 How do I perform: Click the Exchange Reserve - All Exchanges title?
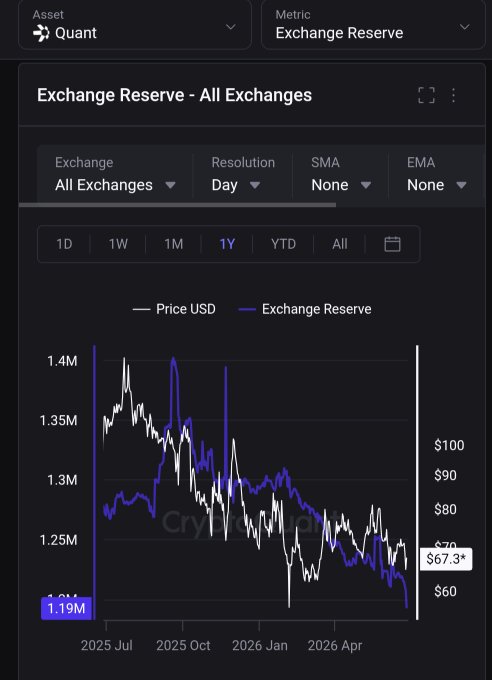pos(174,95)
